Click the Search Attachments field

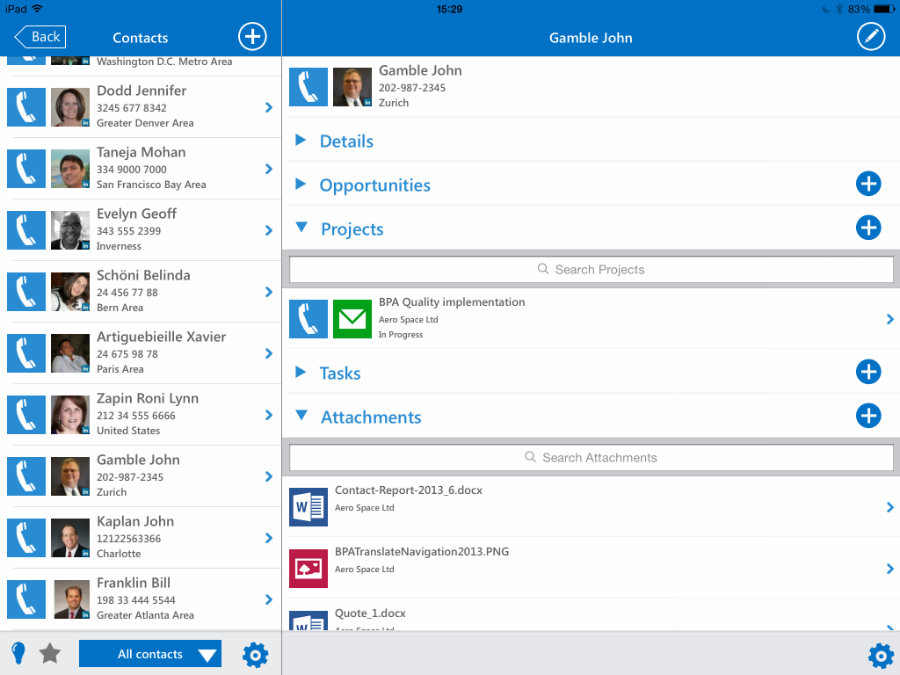pos(591,457)
